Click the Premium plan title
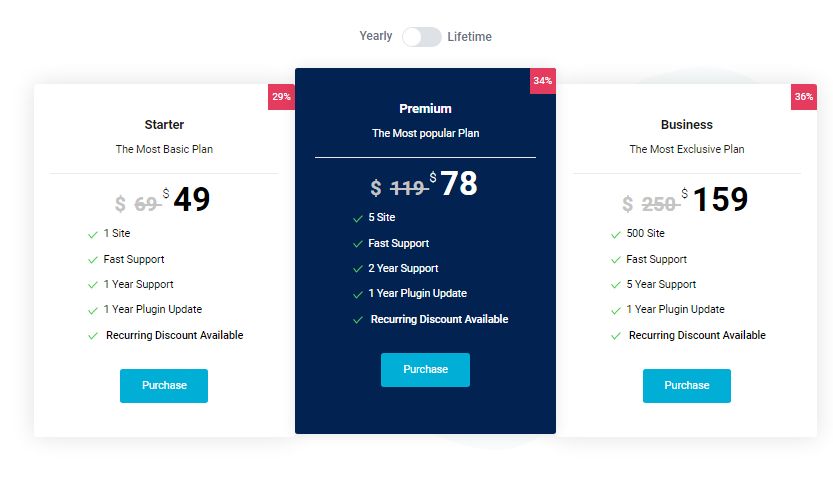The width and height of the screenshot is (833, 480). [425, 109]
